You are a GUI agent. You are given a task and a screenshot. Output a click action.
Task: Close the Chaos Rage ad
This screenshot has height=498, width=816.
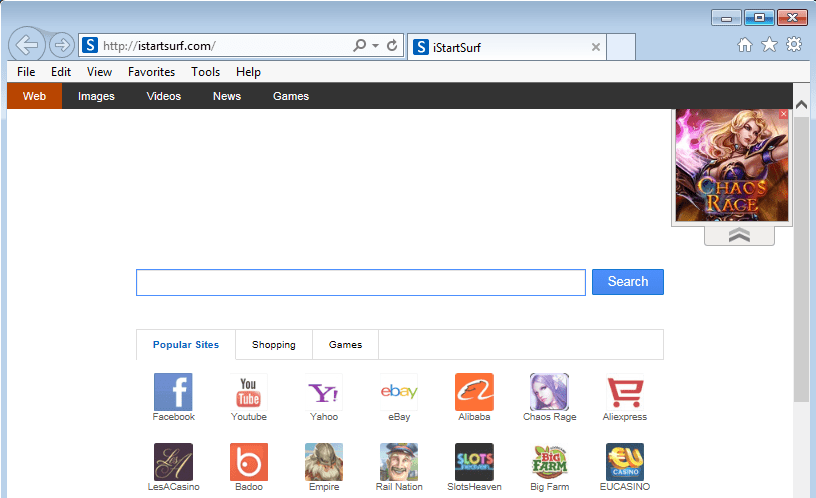pyautogui.click(x=783, y=114)
